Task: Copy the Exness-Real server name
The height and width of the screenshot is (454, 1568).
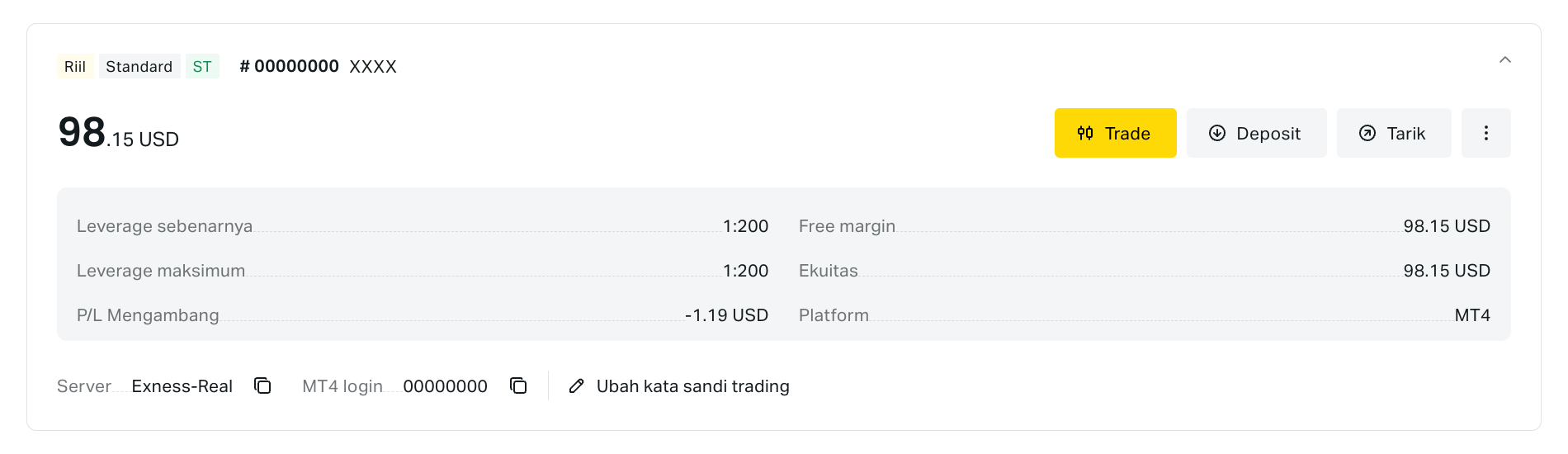Action: pos(262,385)
